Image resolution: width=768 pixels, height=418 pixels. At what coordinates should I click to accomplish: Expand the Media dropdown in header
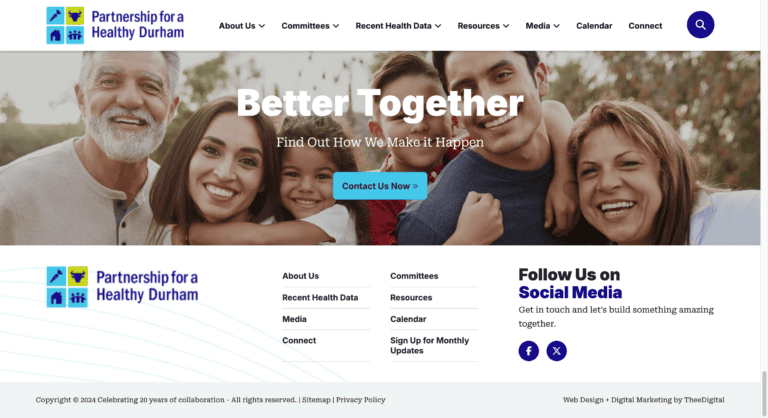542,25
